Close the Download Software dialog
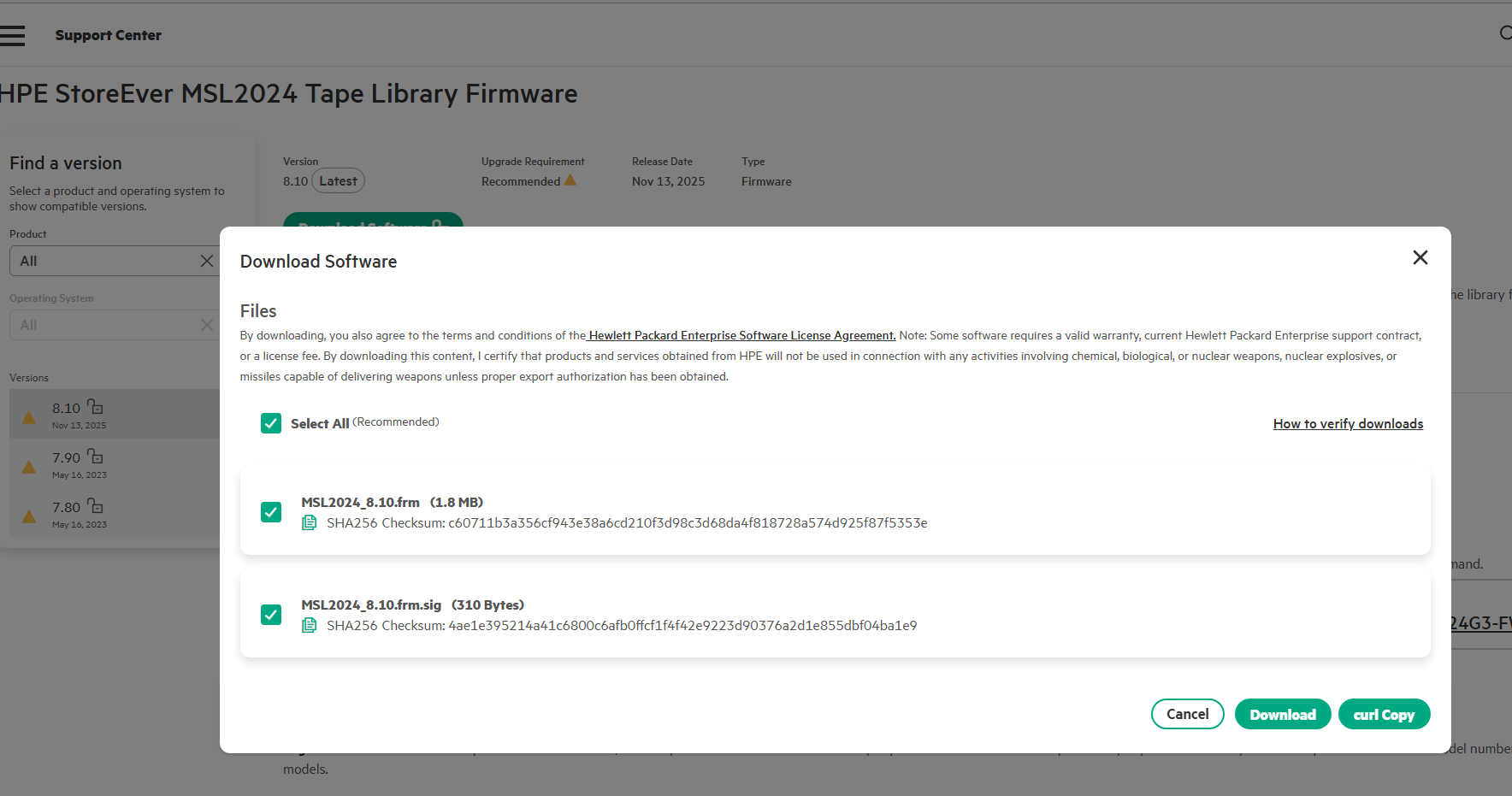The width and height of the screenshot is (1512, 796). pyautogui.click(x=1420, y=257)
